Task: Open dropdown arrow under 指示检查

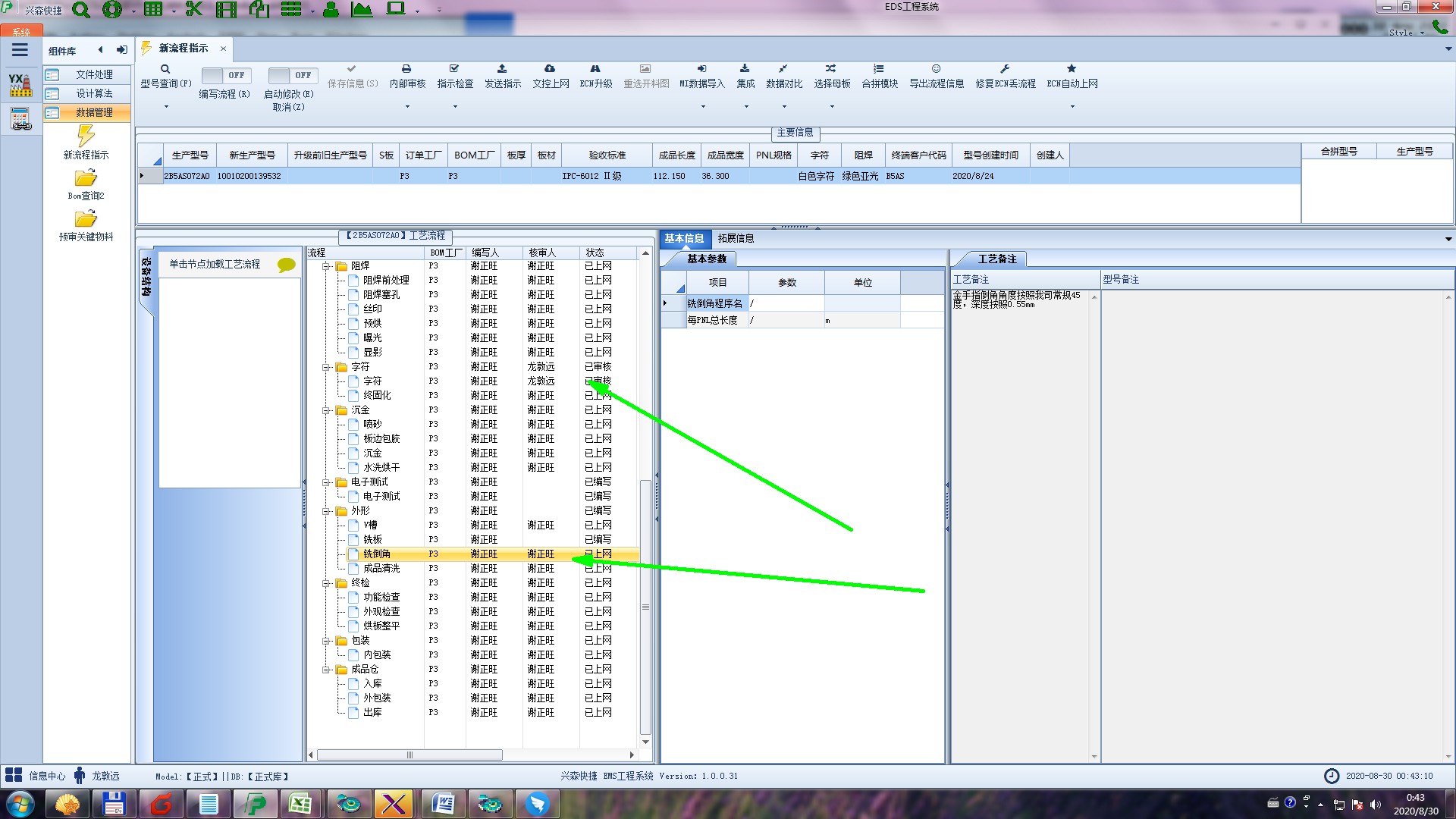Action: click(x=455, y=106)
